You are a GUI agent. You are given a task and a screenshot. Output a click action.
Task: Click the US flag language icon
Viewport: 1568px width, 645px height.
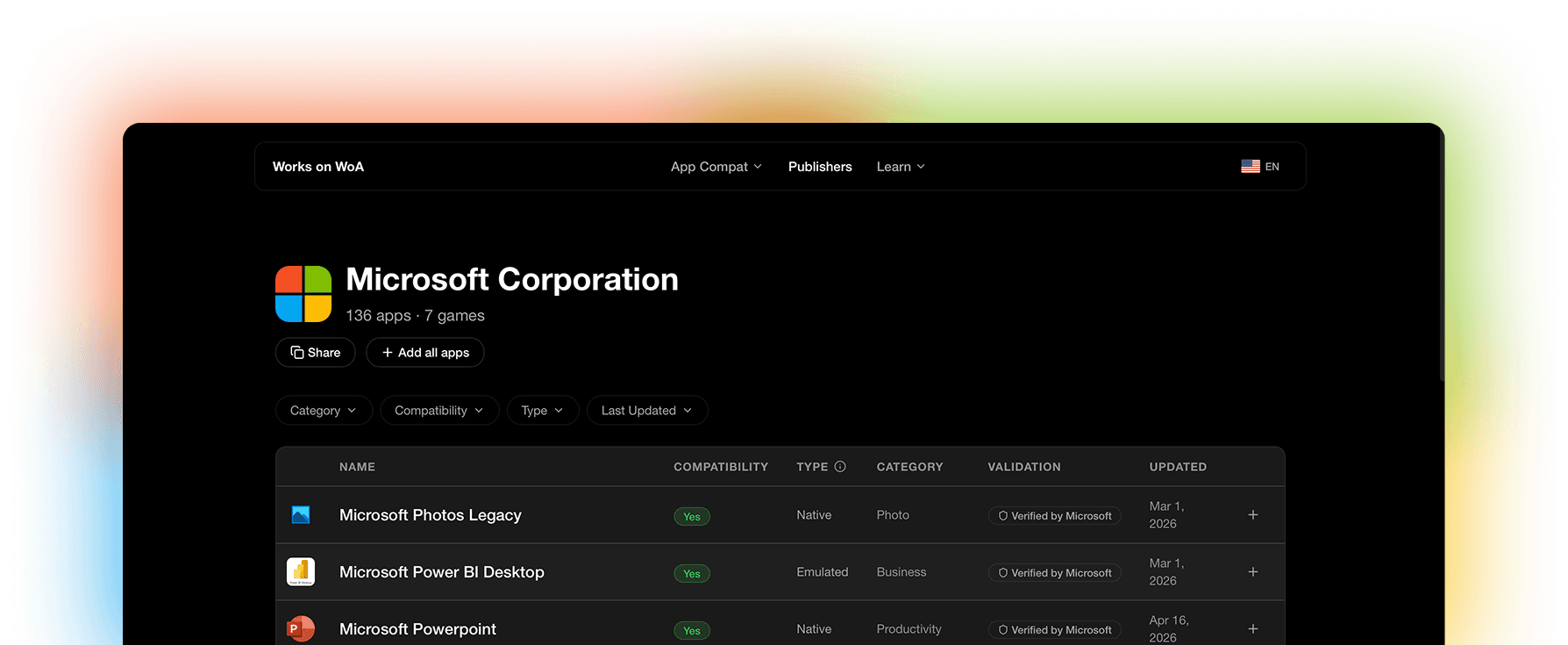(x=1251, y=167)
